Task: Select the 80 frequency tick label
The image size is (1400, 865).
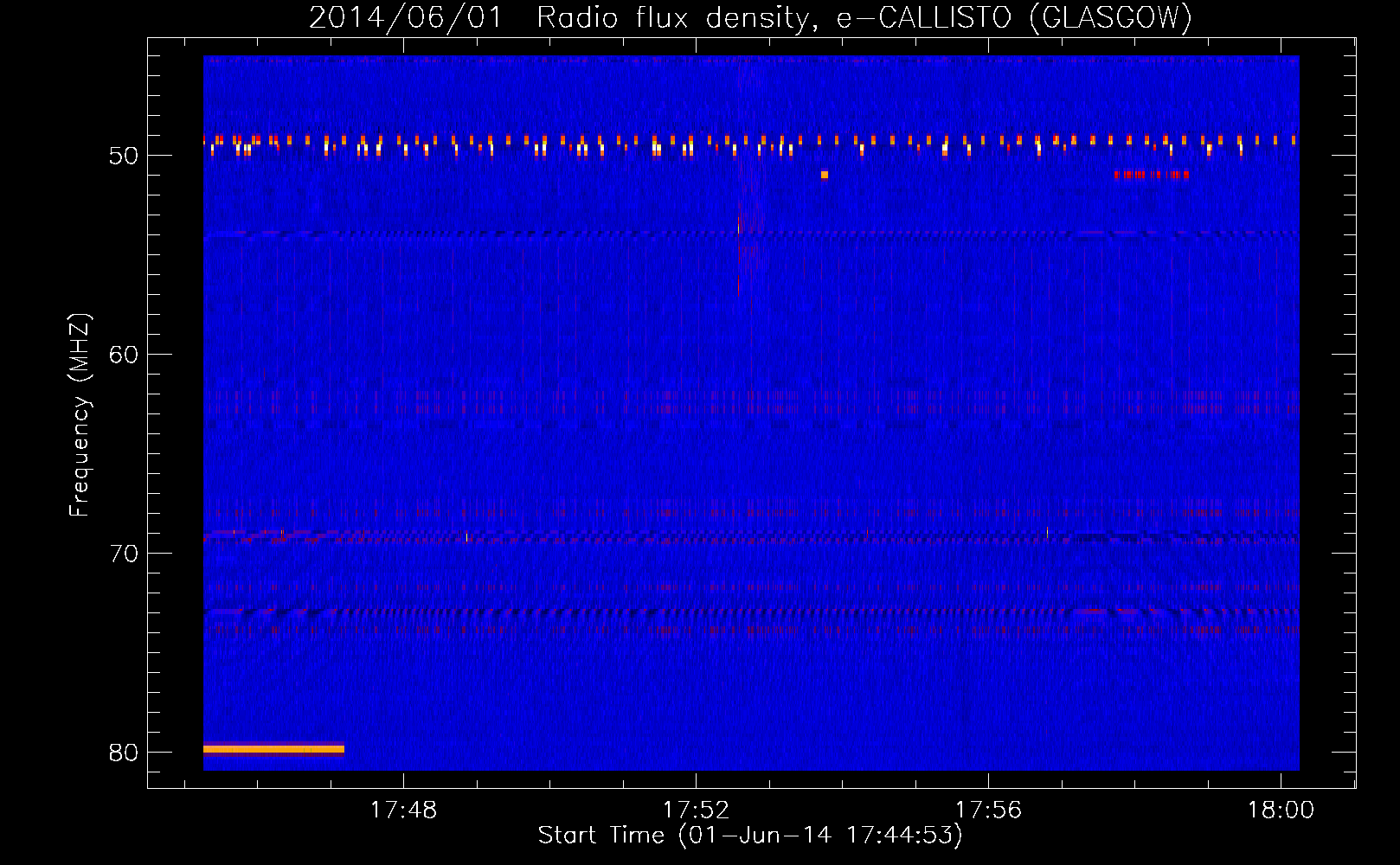Action: point(124,753)
